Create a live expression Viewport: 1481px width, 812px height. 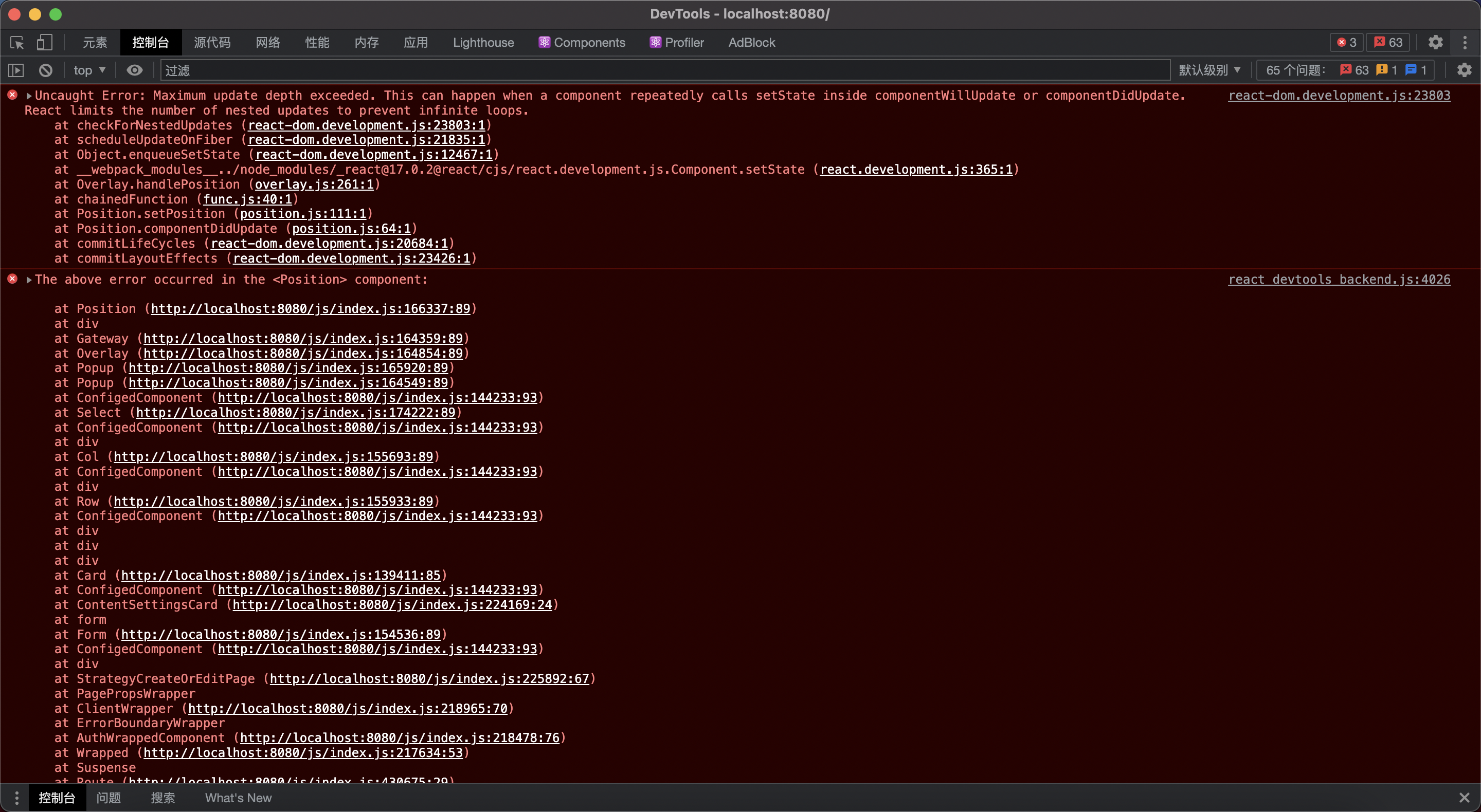tap(135, 70)
